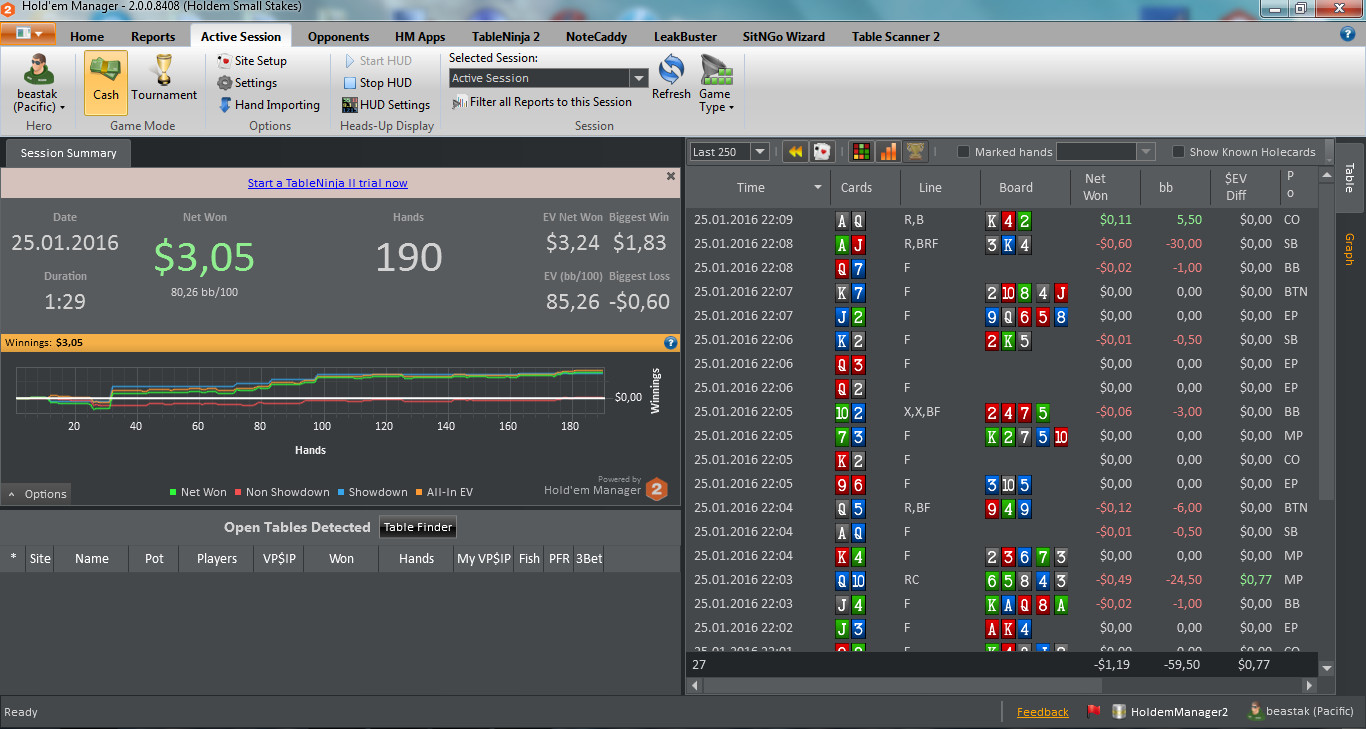1366x729 pixels.
Task: Click the trophy icon in hands toolbar
Action: [x=914, y=152]
